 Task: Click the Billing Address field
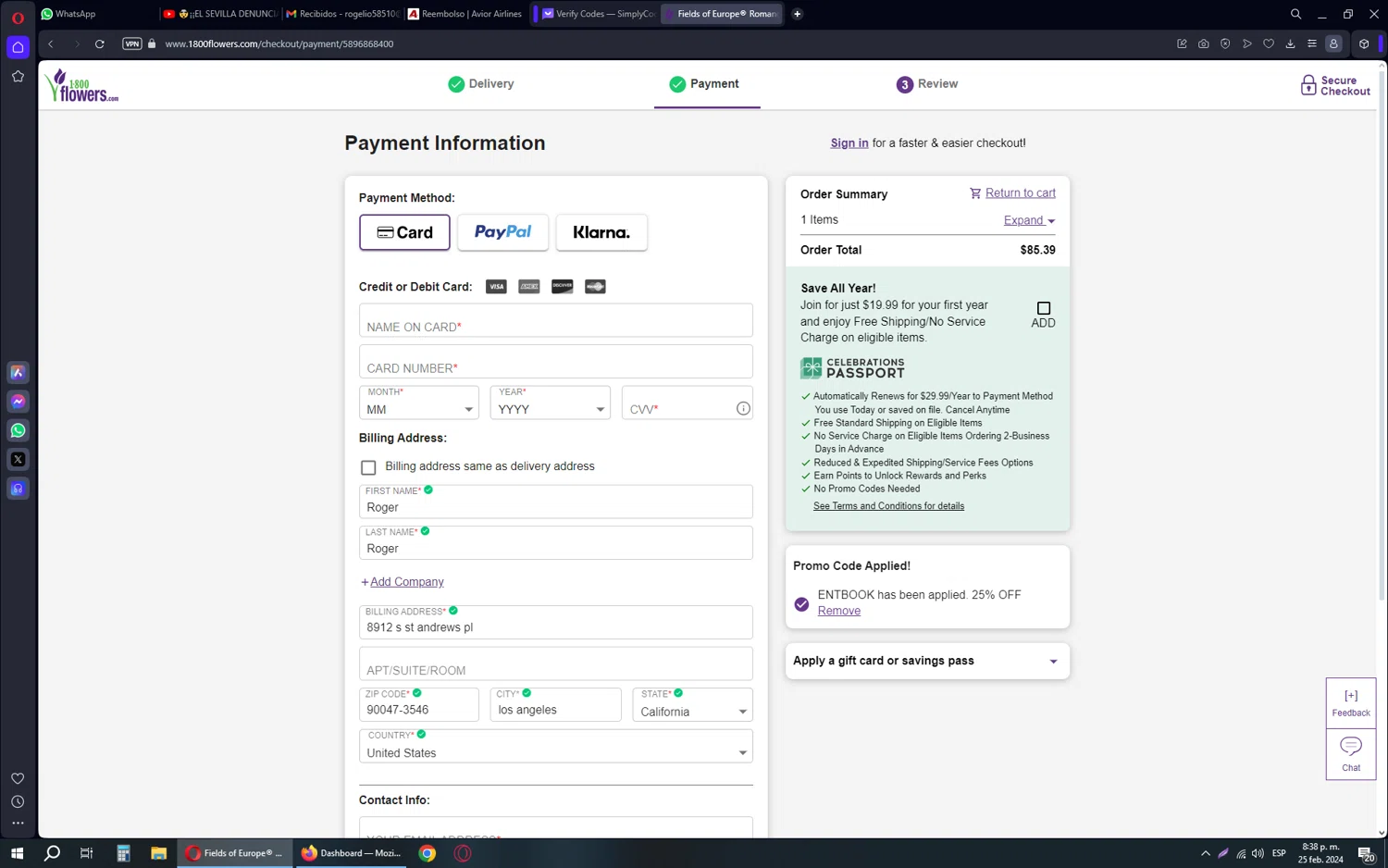(x=556, y=623)
